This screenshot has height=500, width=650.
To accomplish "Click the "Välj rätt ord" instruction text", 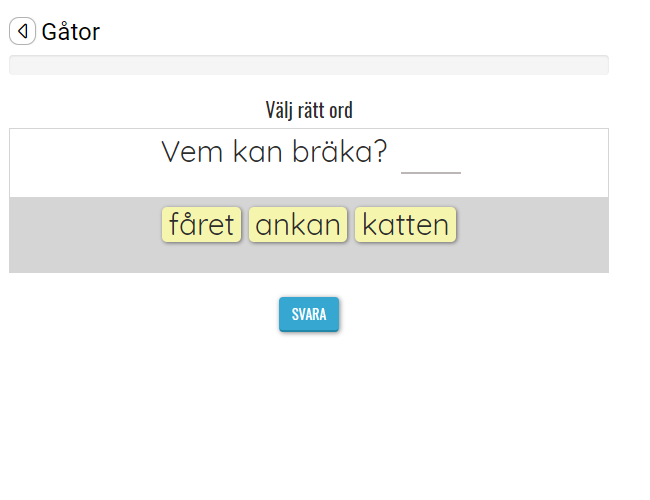I will [x=308, y=109].
